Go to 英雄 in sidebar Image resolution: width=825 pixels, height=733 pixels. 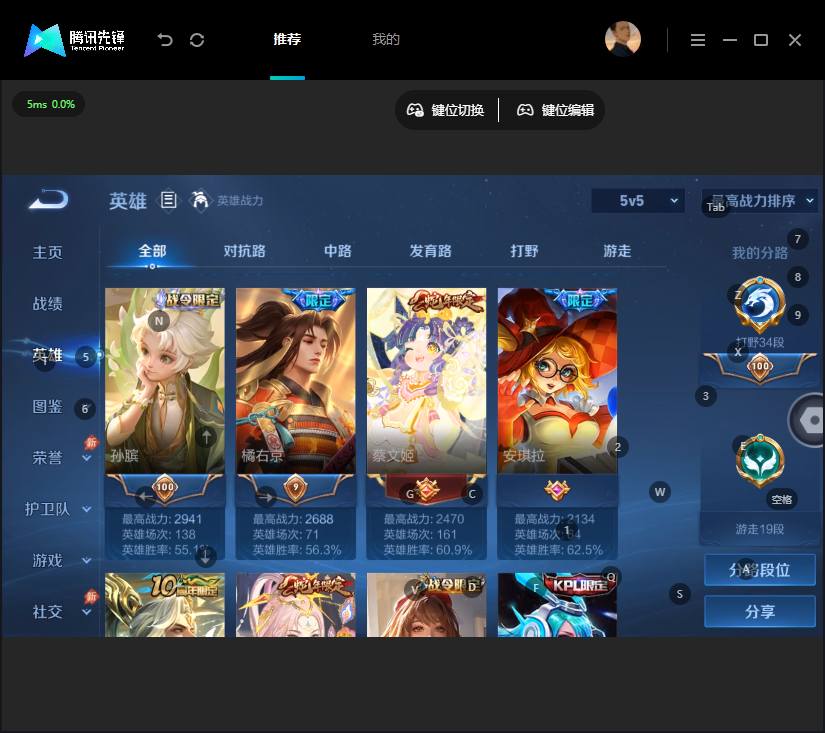click(x=47, y=355)
